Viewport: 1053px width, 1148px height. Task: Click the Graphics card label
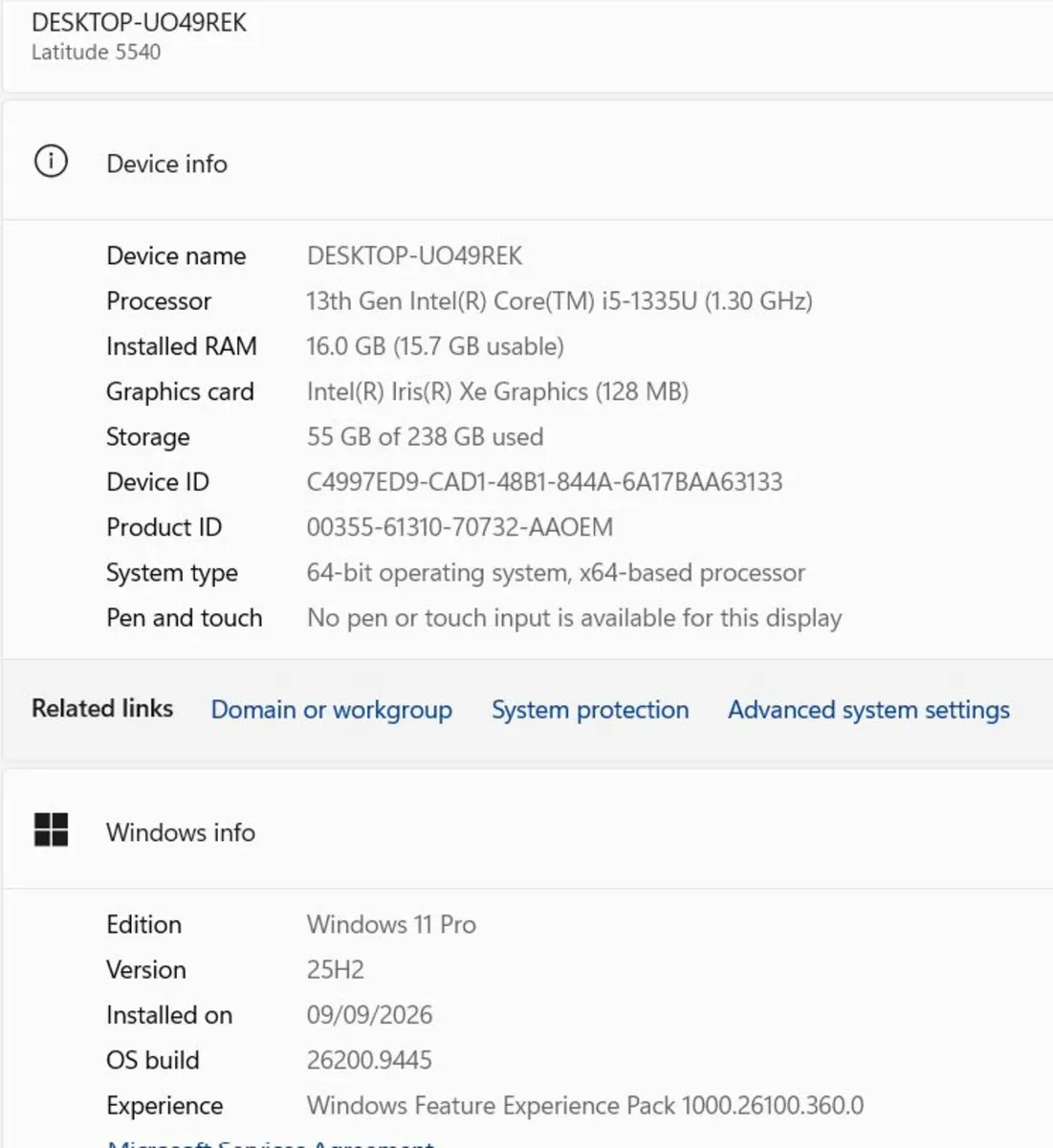coord(180,392)
